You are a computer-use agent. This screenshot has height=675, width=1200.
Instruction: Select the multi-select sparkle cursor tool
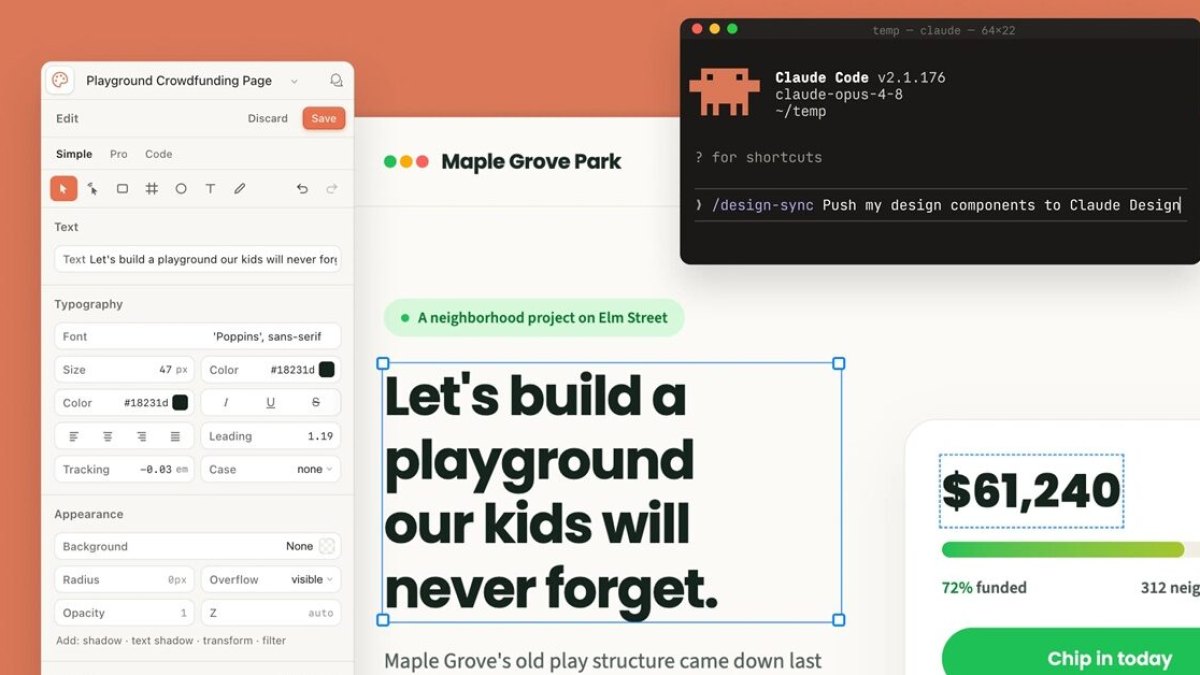pyautogui.click(x=92, y=188)
